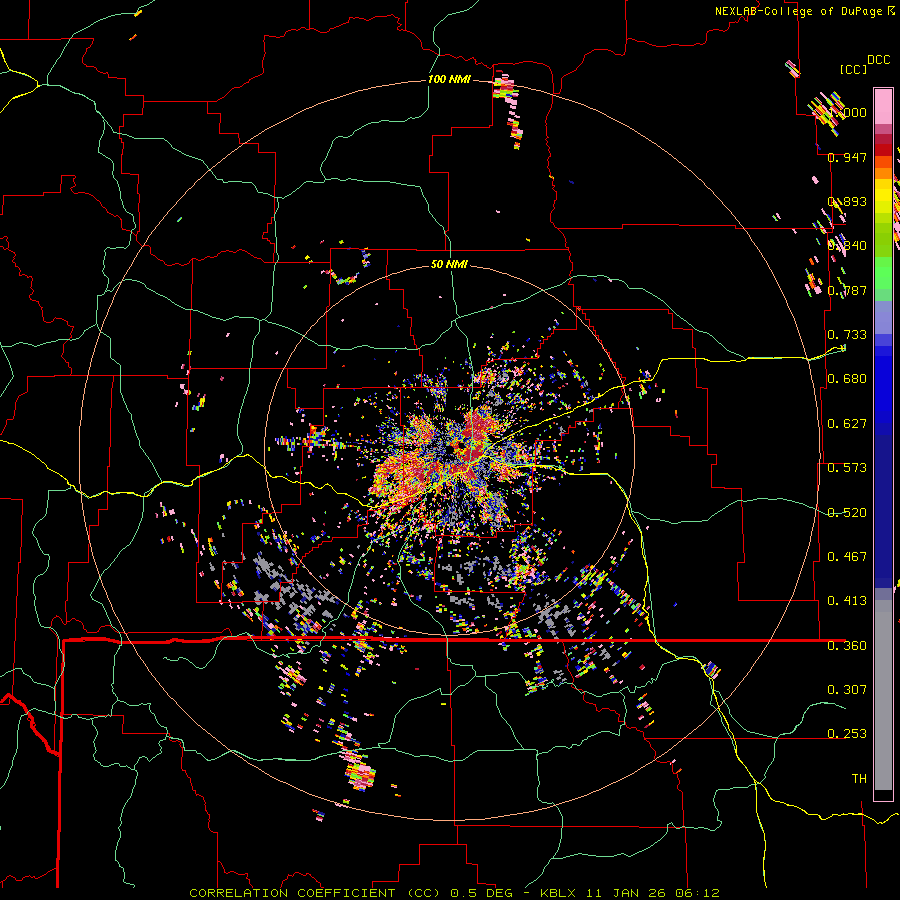
Task: Pick the orange swatch on color bar
Action: tap(883, 173)
